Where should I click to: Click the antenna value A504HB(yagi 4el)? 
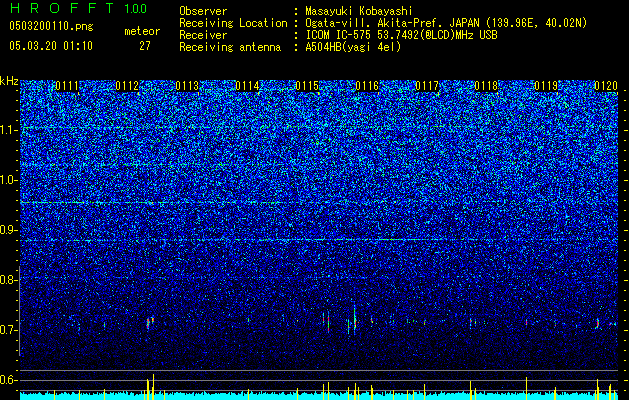click(353, 47)
